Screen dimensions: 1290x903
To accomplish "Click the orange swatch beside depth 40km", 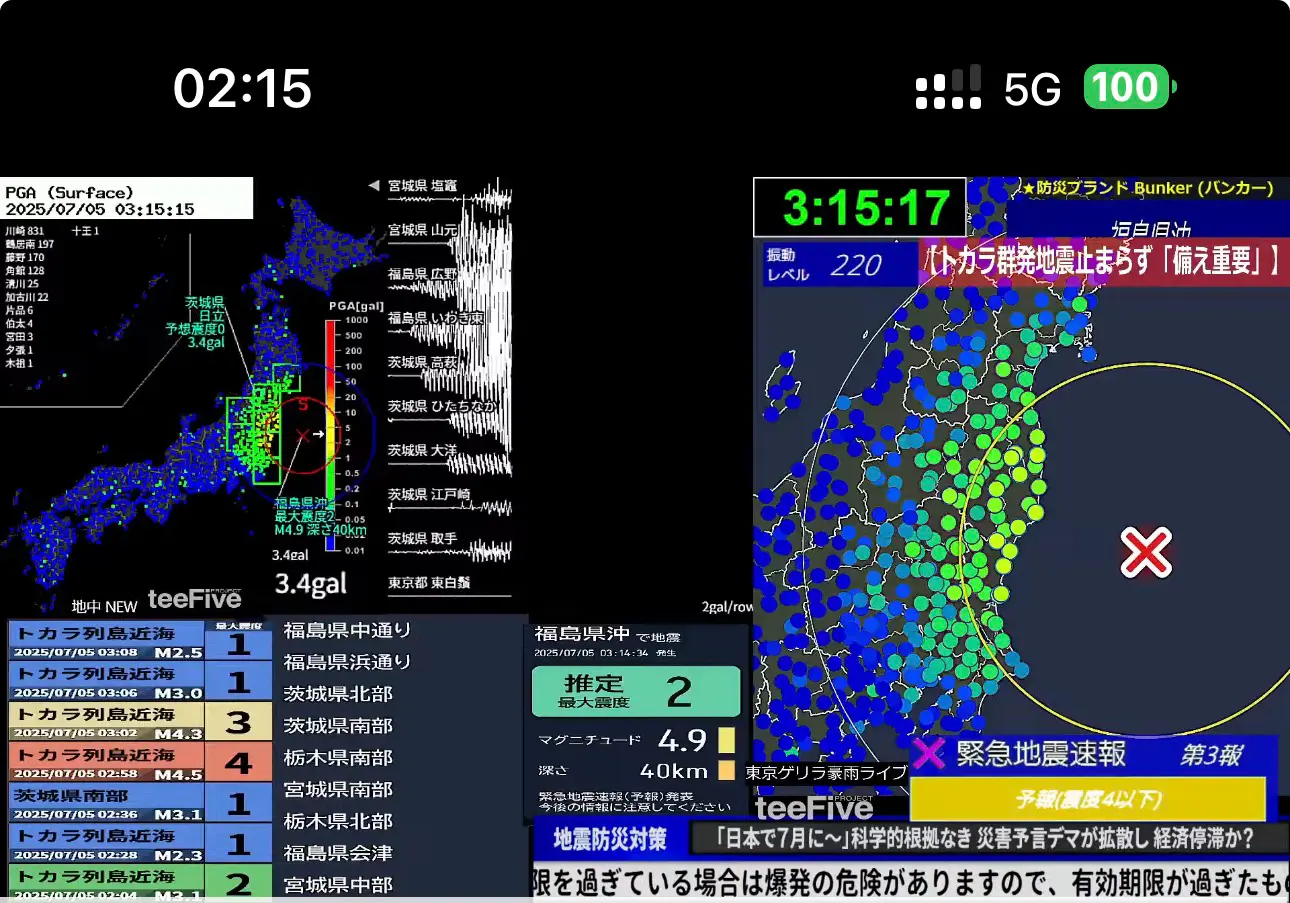I will (x=726, y=771).
